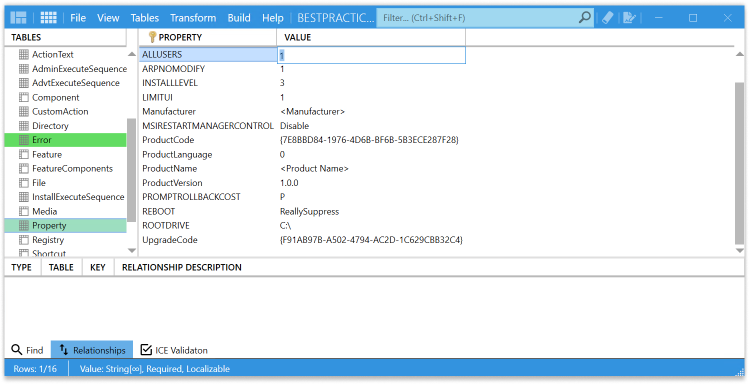The height and width of the screenshot is (384, 749).
Task: Select the Manufacturer property row
Action: [303, 111]
